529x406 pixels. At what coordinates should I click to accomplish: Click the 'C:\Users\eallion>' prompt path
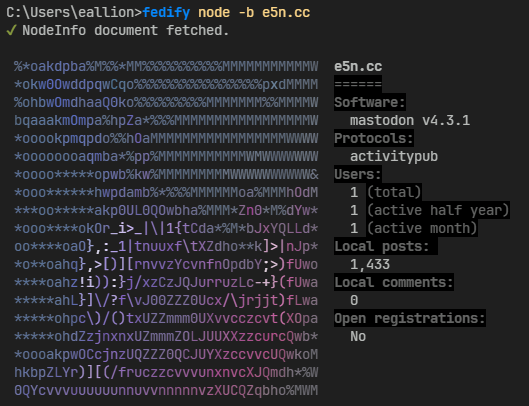point(74,12)
